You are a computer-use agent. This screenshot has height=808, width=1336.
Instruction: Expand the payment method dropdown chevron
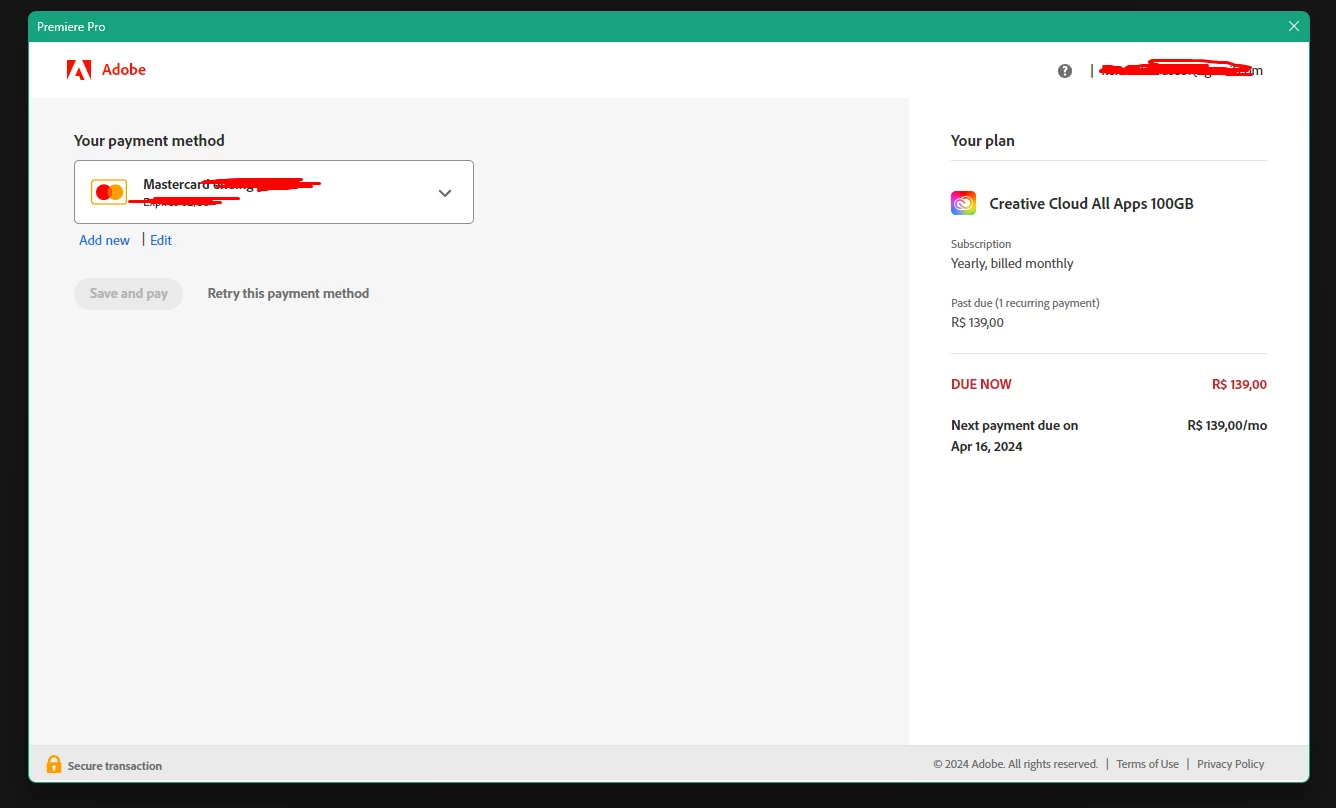[445, 193]
